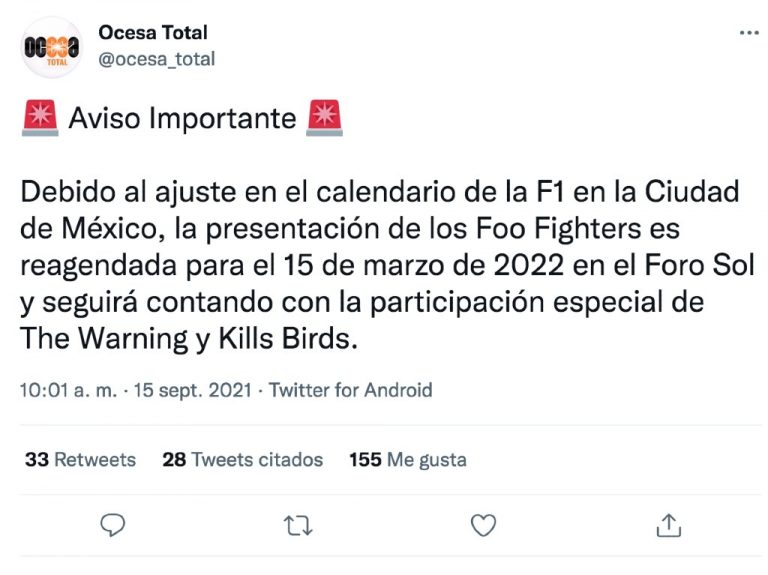The width and height of the screenshot is (768, 575).
Task: Click the right red siren emoji
Action: (324, 118)
